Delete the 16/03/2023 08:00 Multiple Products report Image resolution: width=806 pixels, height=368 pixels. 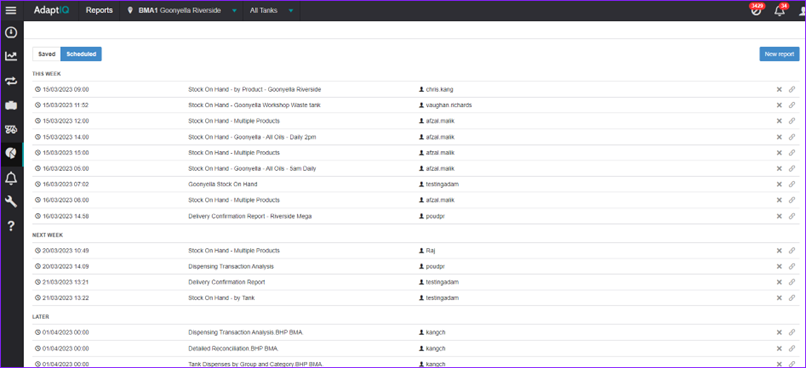pos(779,200)
